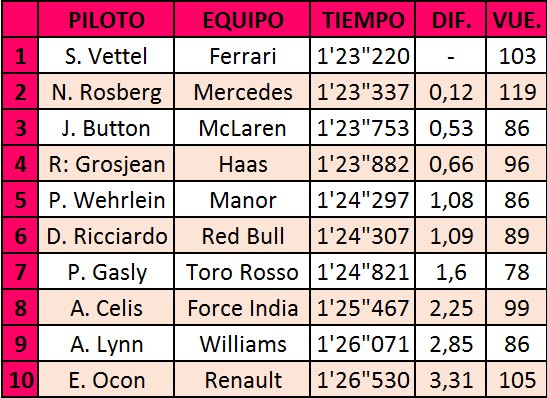Select position number 10 cell
This screenshot has height=398, width=547.
click(x=20, y=379)
